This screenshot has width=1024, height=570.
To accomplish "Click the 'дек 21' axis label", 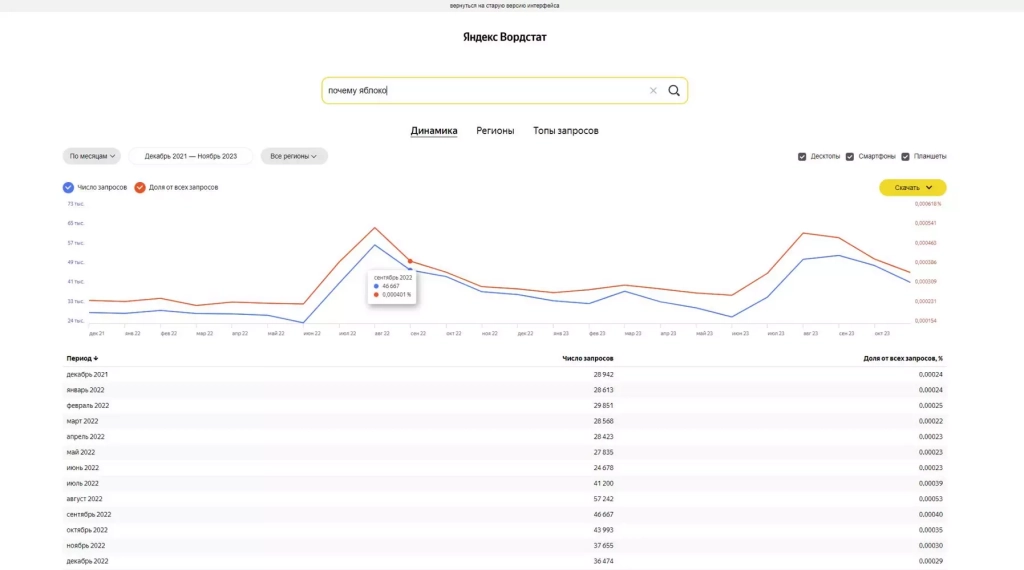I will (97, 334).
